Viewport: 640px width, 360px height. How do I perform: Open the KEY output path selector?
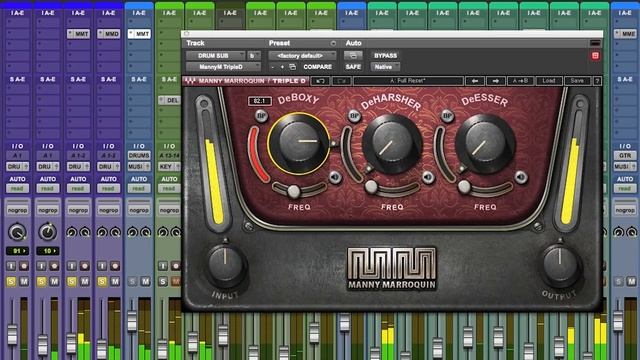tap(169, 167)
